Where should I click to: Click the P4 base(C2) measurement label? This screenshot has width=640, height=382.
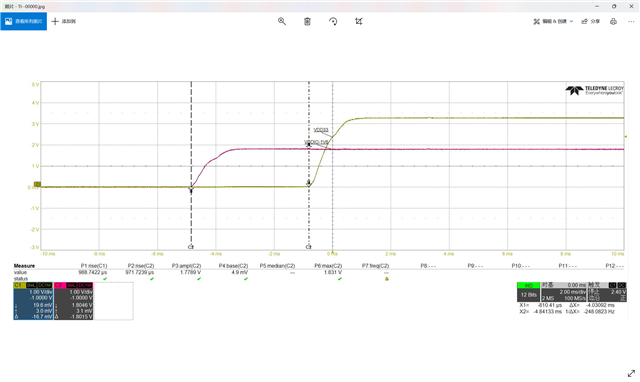click(x=233, y=266)
